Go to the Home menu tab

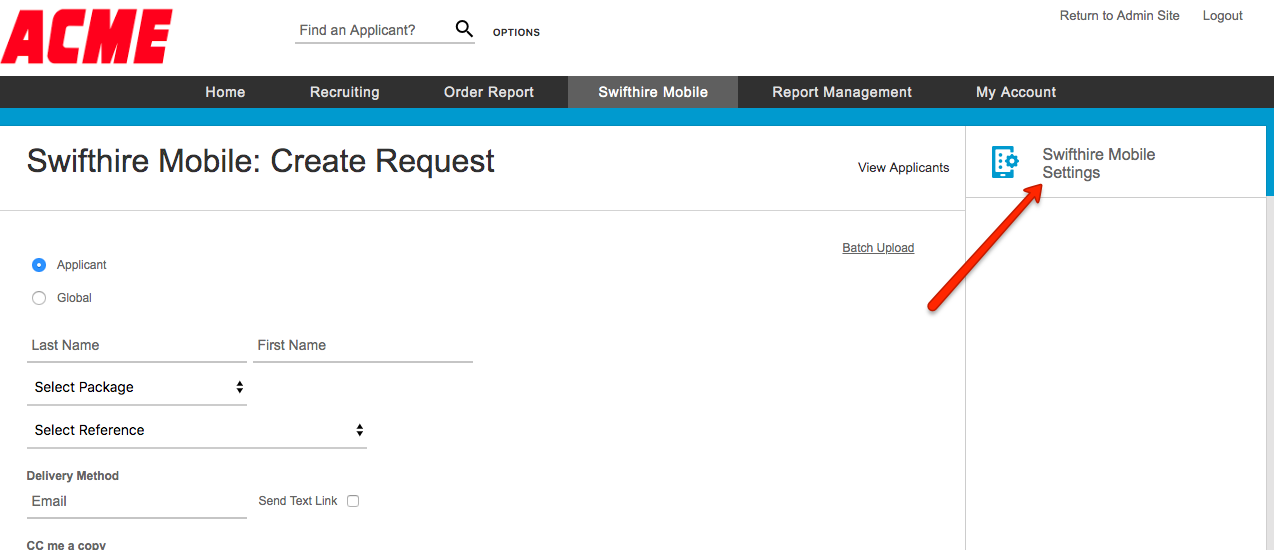click(225, 92)
